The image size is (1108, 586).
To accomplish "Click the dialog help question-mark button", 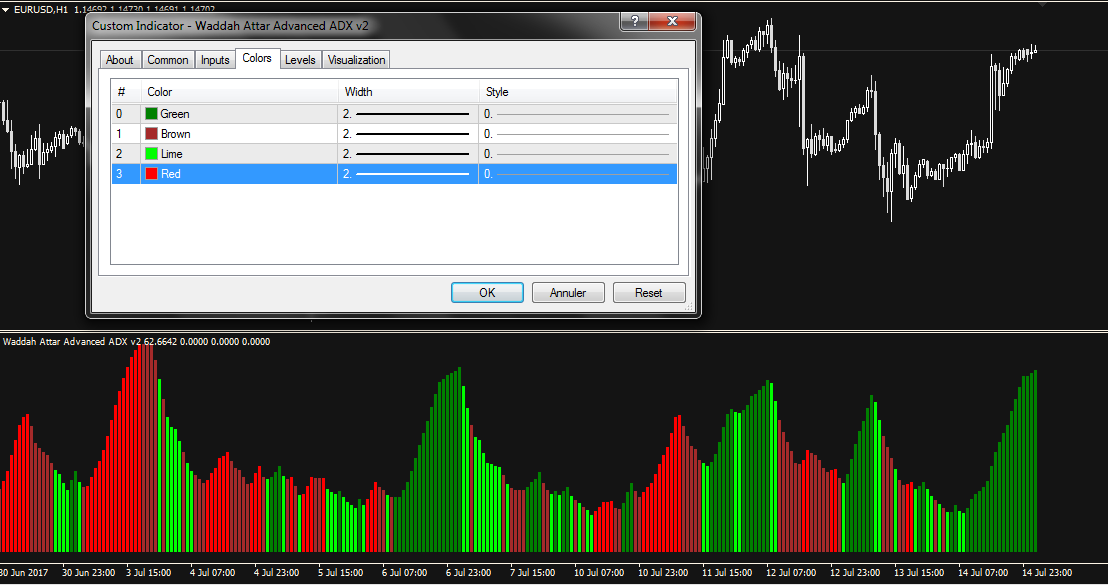I will click(635, 21).
